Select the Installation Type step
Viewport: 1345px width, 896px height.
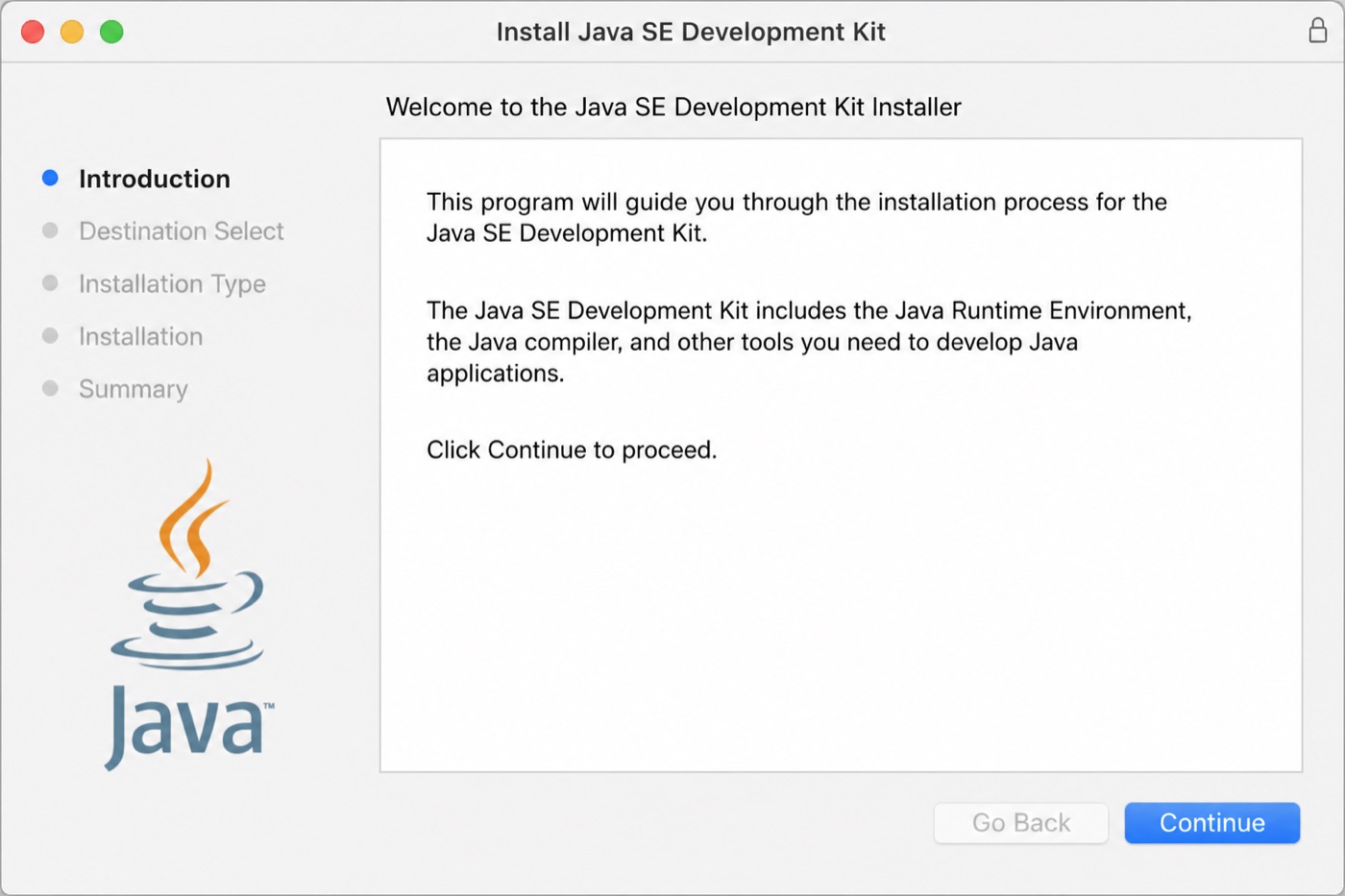pyautogui.click(x=172, y=284)
